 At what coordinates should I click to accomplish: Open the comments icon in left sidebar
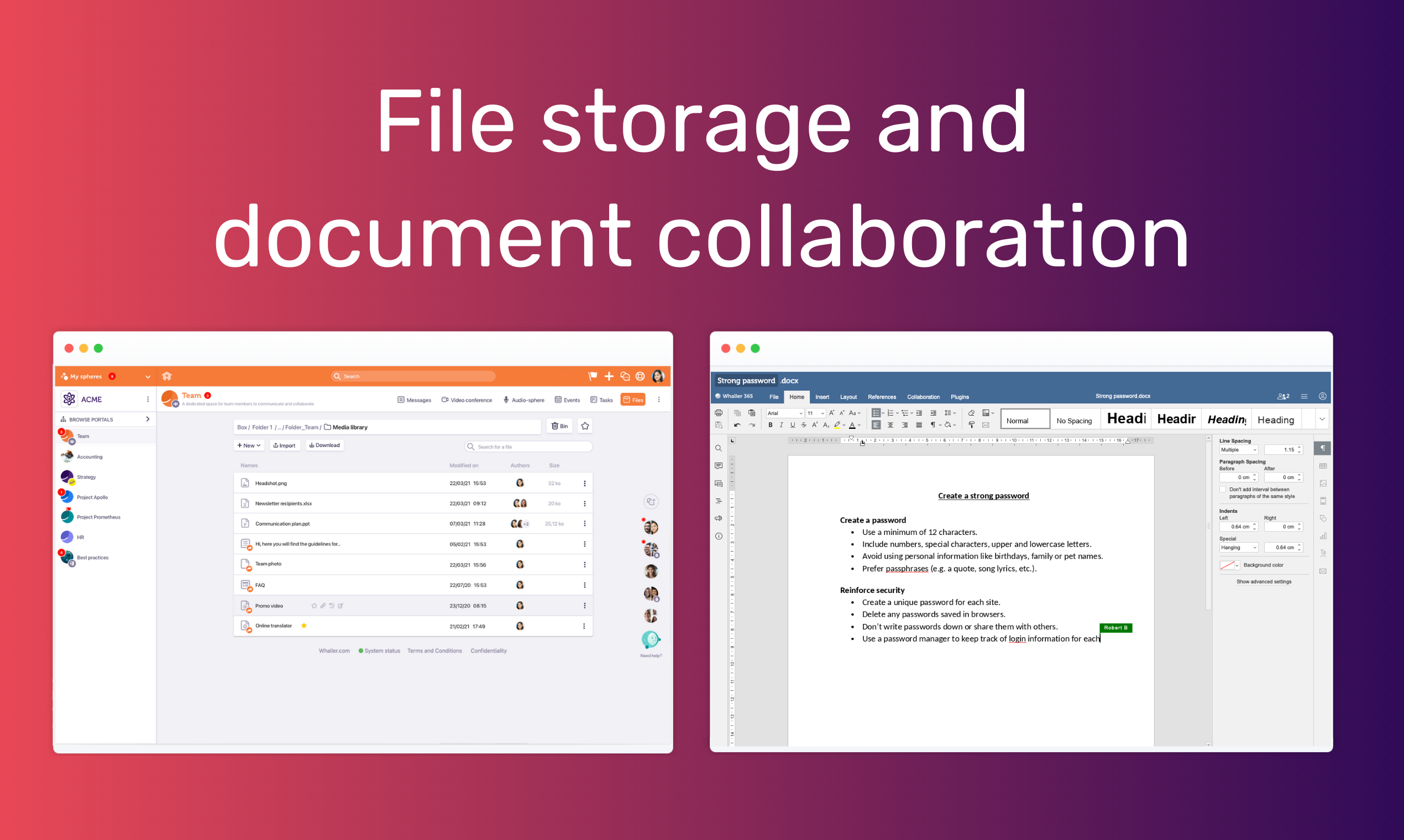click(719, 466)
